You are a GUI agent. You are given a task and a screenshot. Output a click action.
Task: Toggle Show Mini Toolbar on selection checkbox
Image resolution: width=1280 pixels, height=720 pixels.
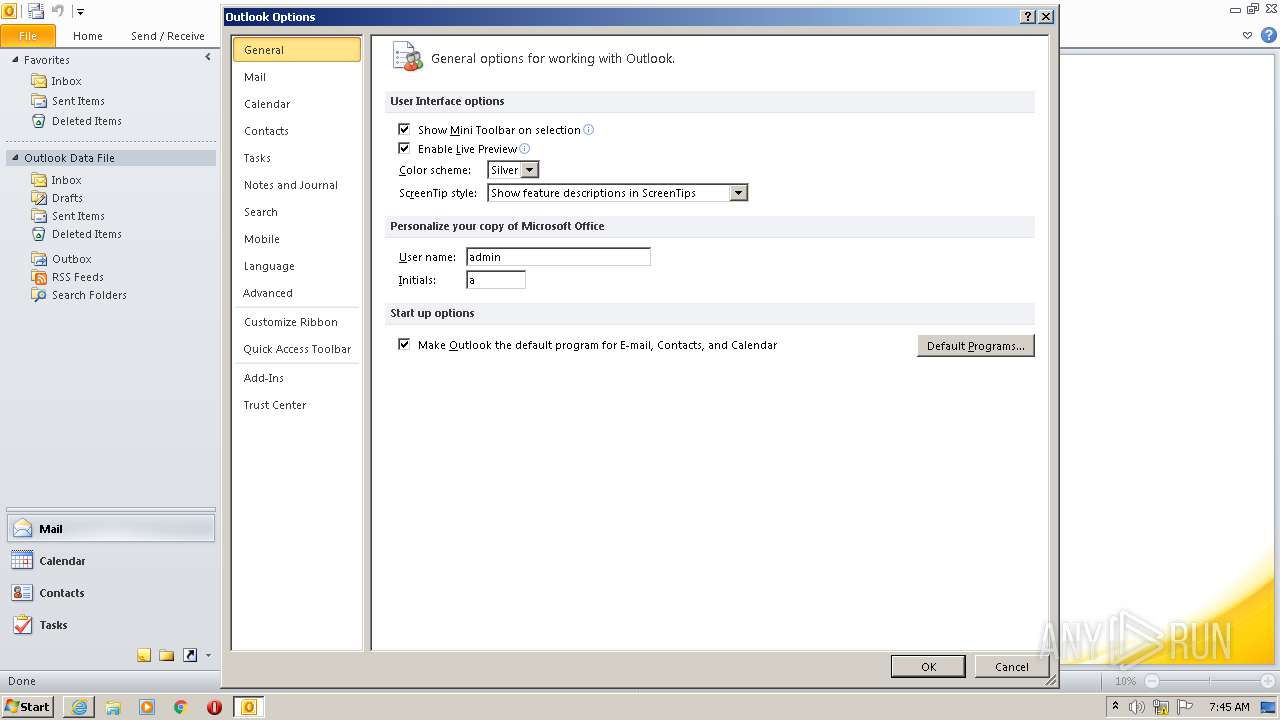click(x=404, y=130)
